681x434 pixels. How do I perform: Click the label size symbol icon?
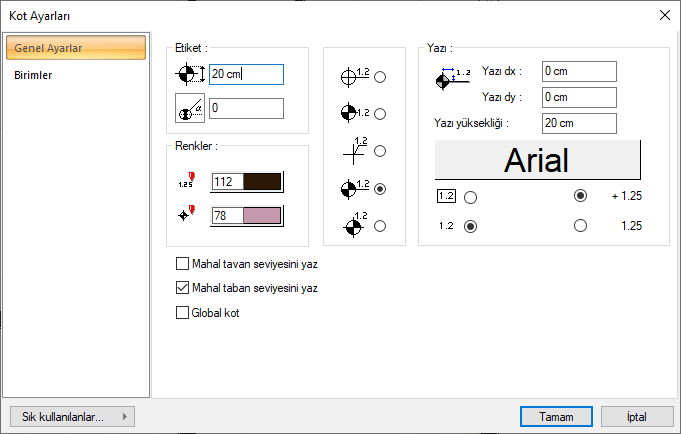[x=190, y=74]
